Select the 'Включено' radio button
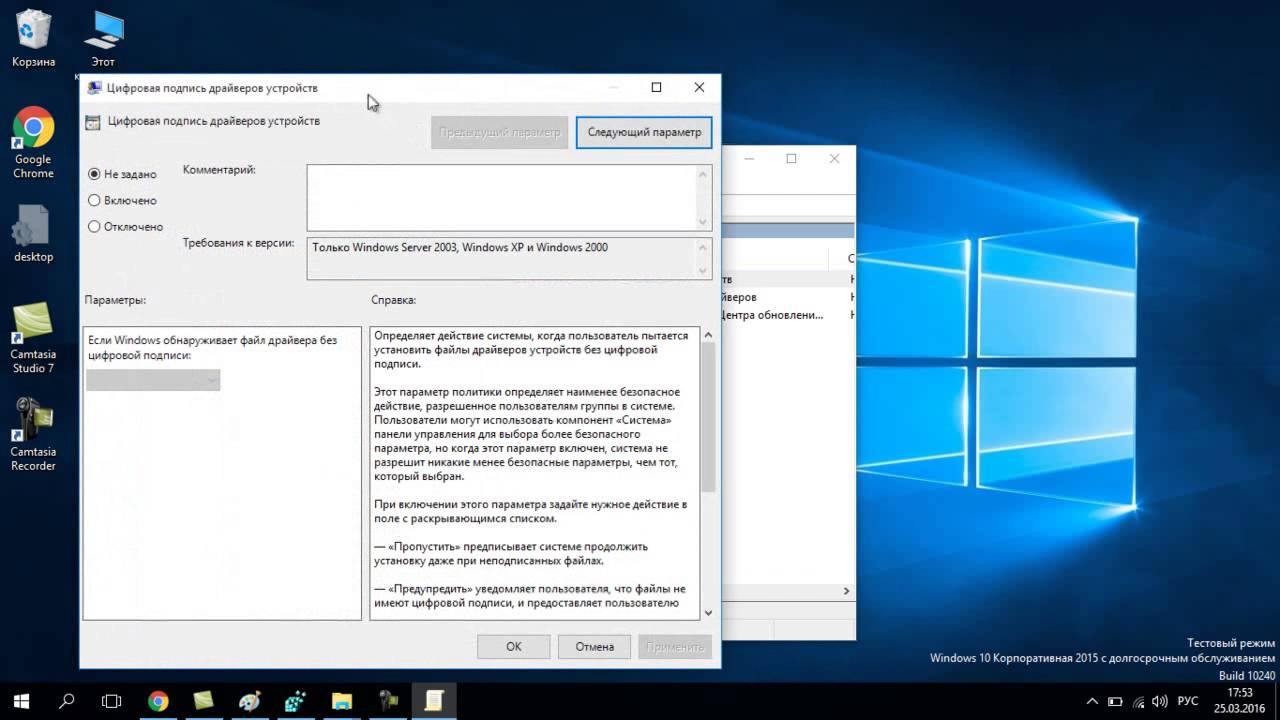The image size is (1280, 720). 94,200
